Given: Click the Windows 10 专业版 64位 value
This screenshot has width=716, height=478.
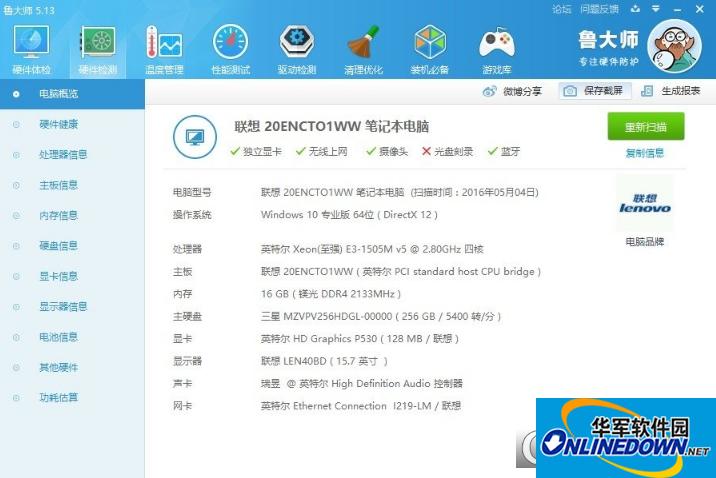Looking at the screenshot, I should click(349, 215).
